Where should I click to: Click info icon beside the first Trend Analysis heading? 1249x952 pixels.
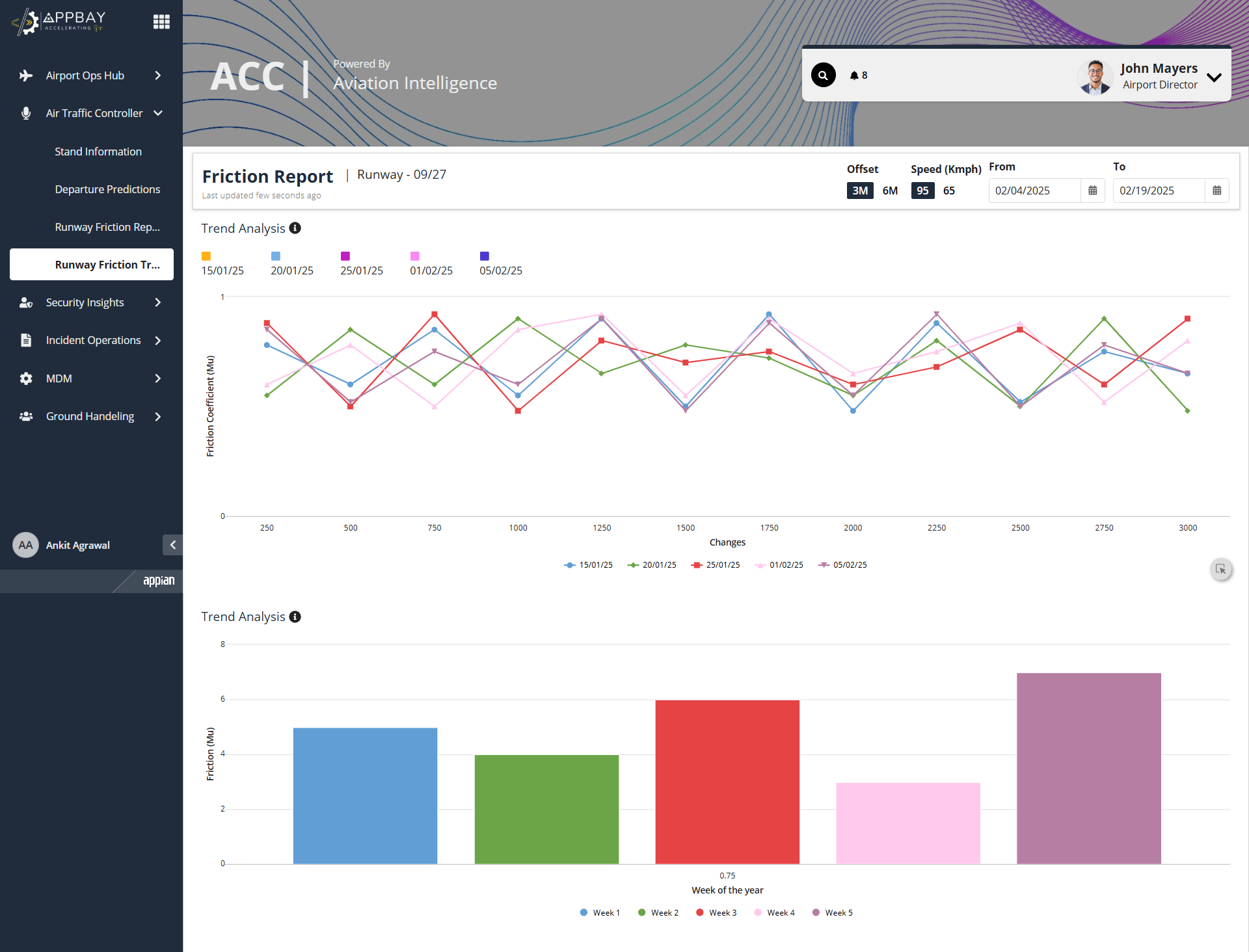click(295, 228)
